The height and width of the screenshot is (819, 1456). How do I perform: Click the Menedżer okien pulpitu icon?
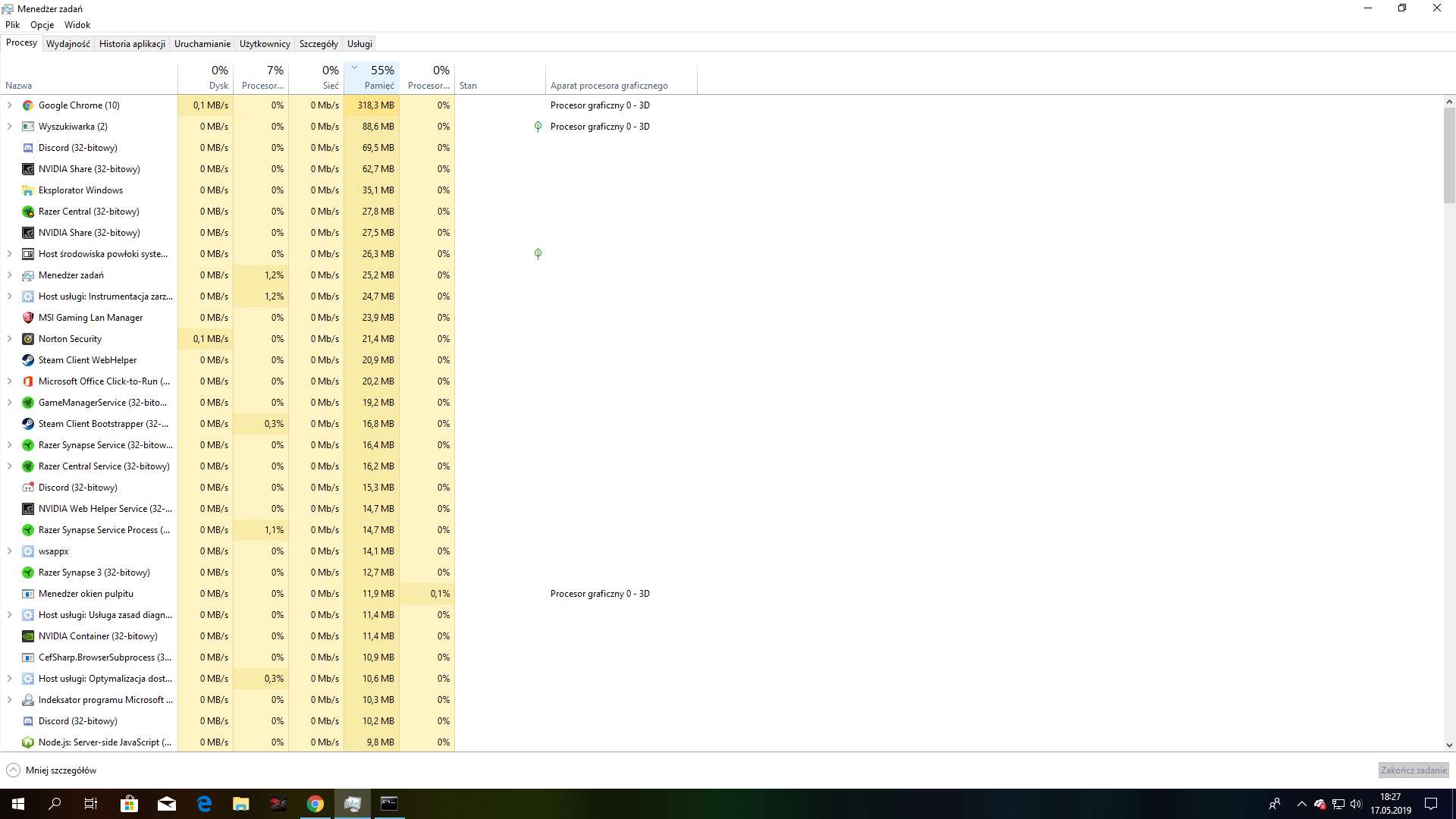pos(28,594)
